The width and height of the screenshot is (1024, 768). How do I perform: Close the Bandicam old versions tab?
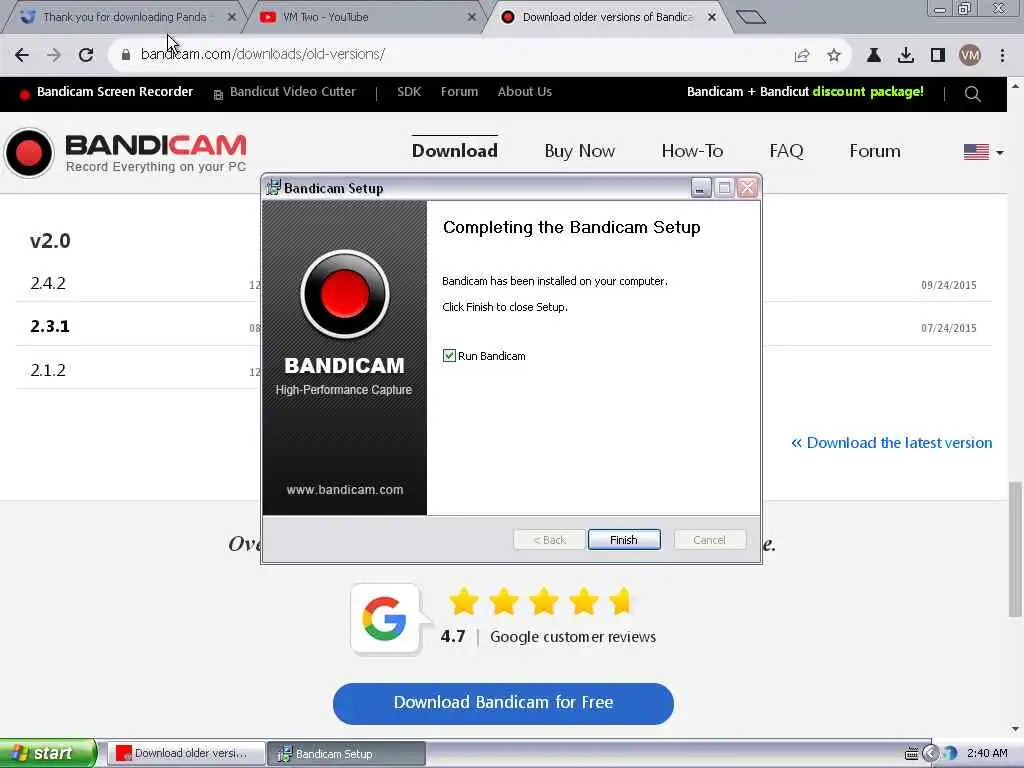pyautogui.click(x=712, y=17)
